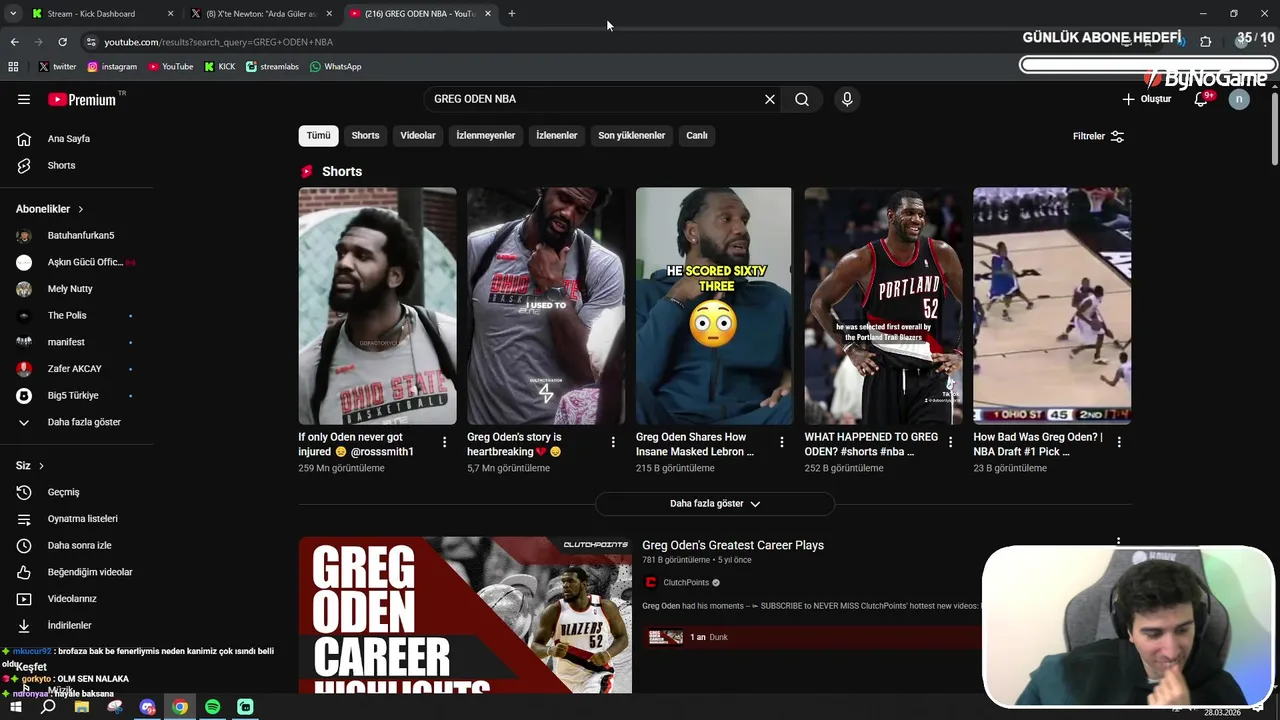Select the Videolar filter chip
The width and height of the screenshot is (1280, 720).
point(418,135)
